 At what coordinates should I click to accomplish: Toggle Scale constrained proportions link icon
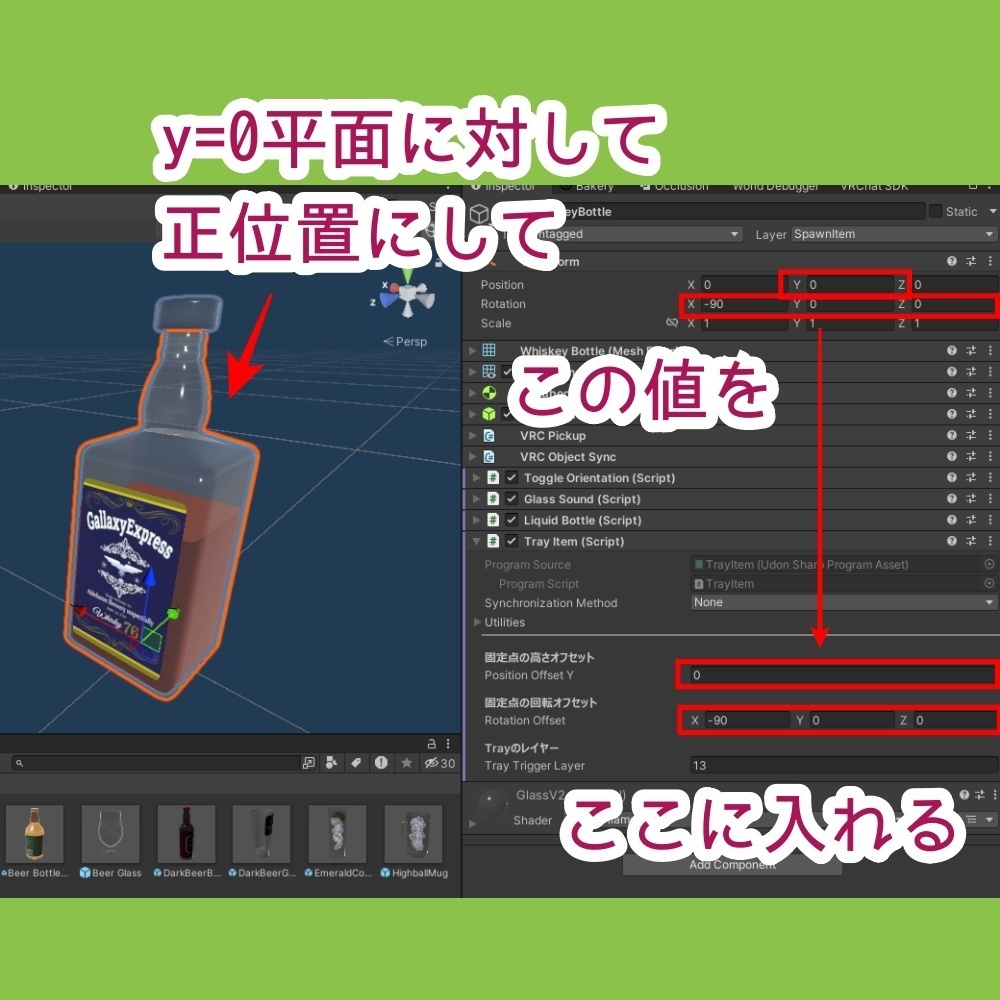click(672, 323)
